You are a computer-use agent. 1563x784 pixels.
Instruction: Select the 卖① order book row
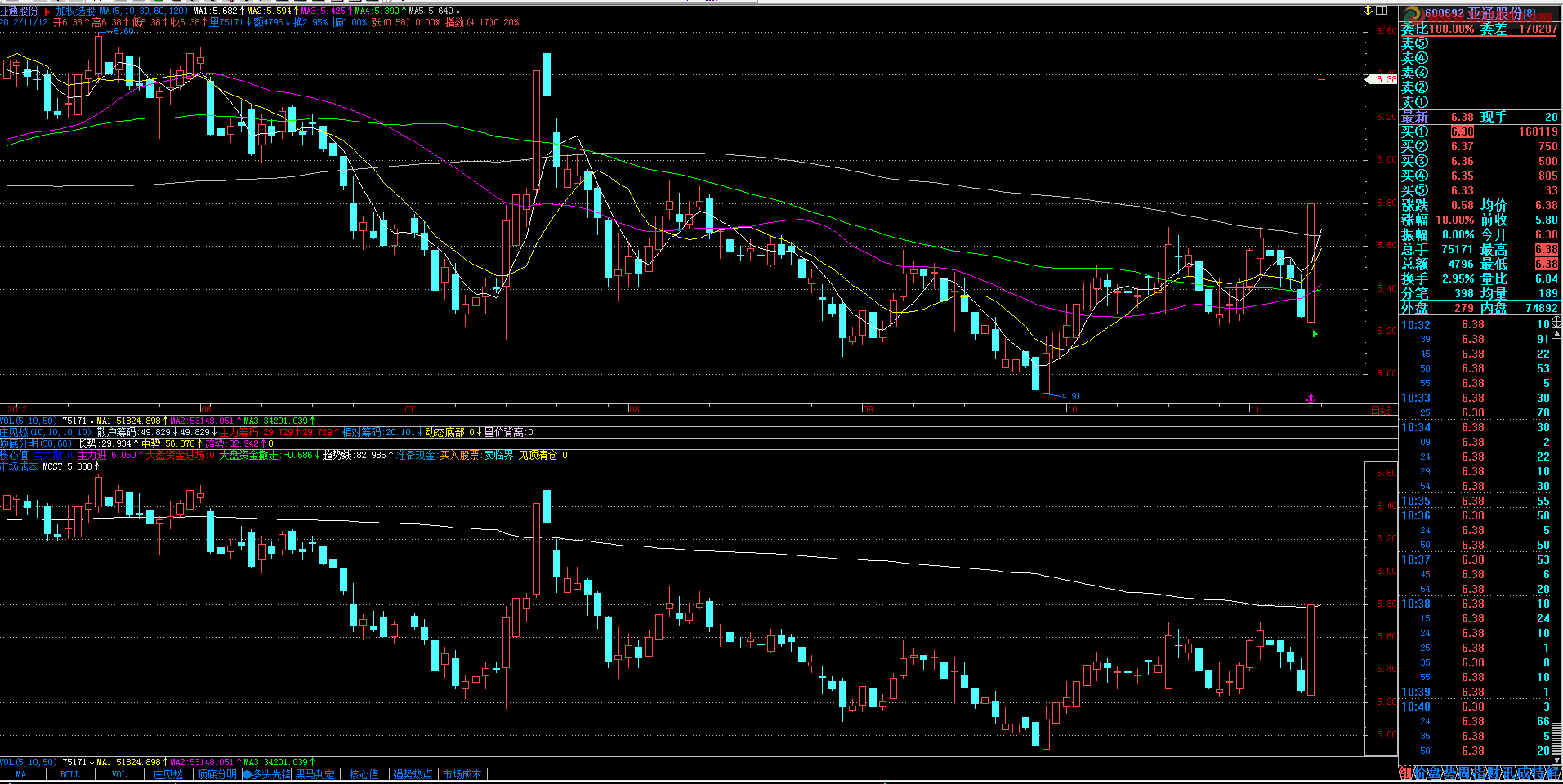(x=1480, y=102)
